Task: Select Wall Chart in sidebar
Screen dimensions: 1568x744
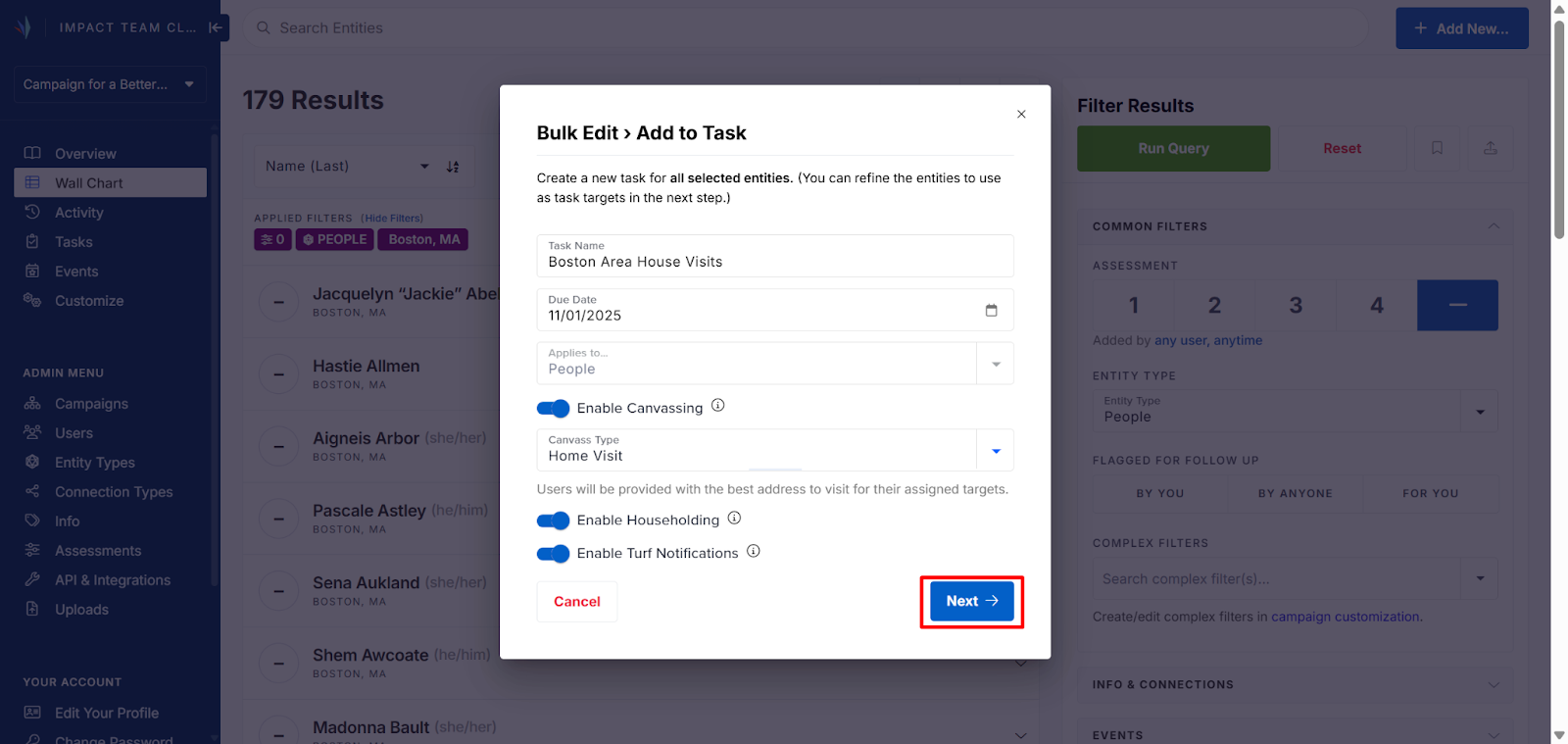Action: coord(110,183)
